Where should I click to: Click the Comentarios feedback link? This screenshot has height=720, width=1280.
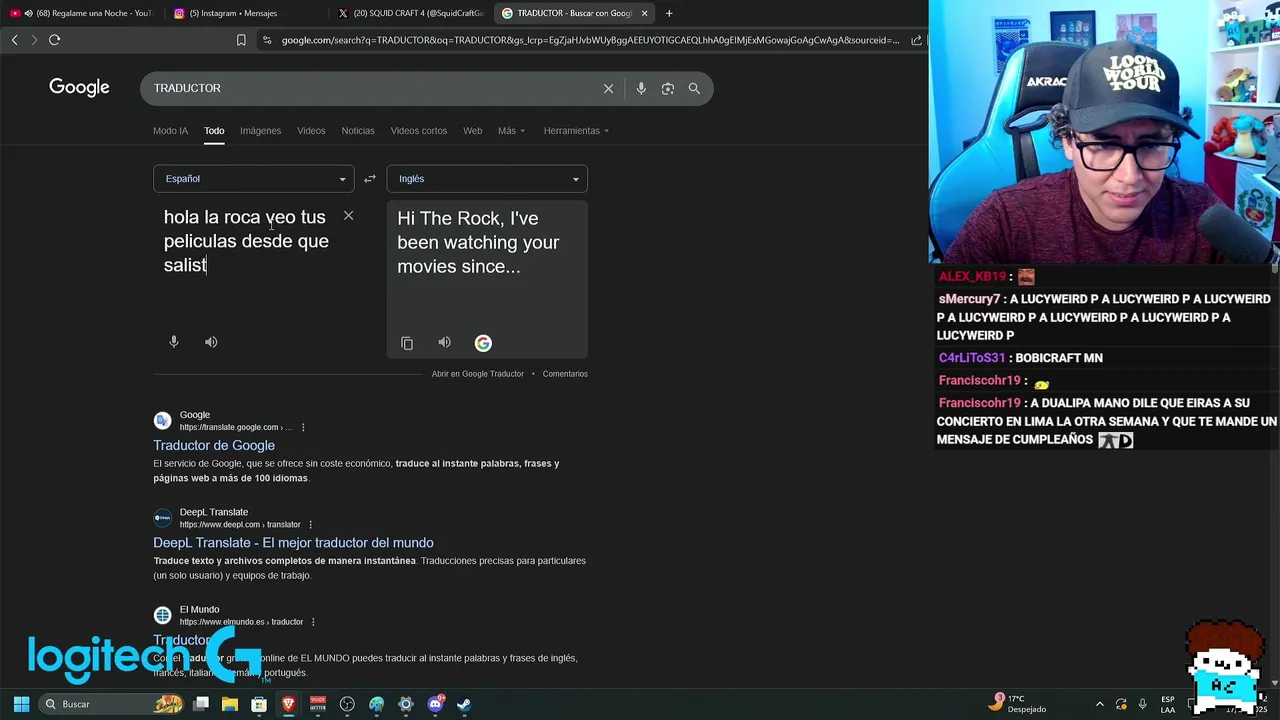pyautogui.click(x=565, y=374)
